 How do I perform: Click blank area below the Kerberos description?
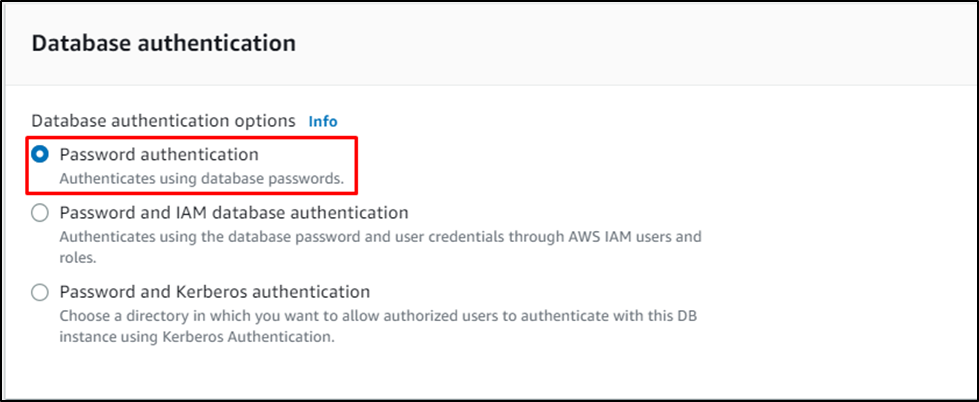400,372
